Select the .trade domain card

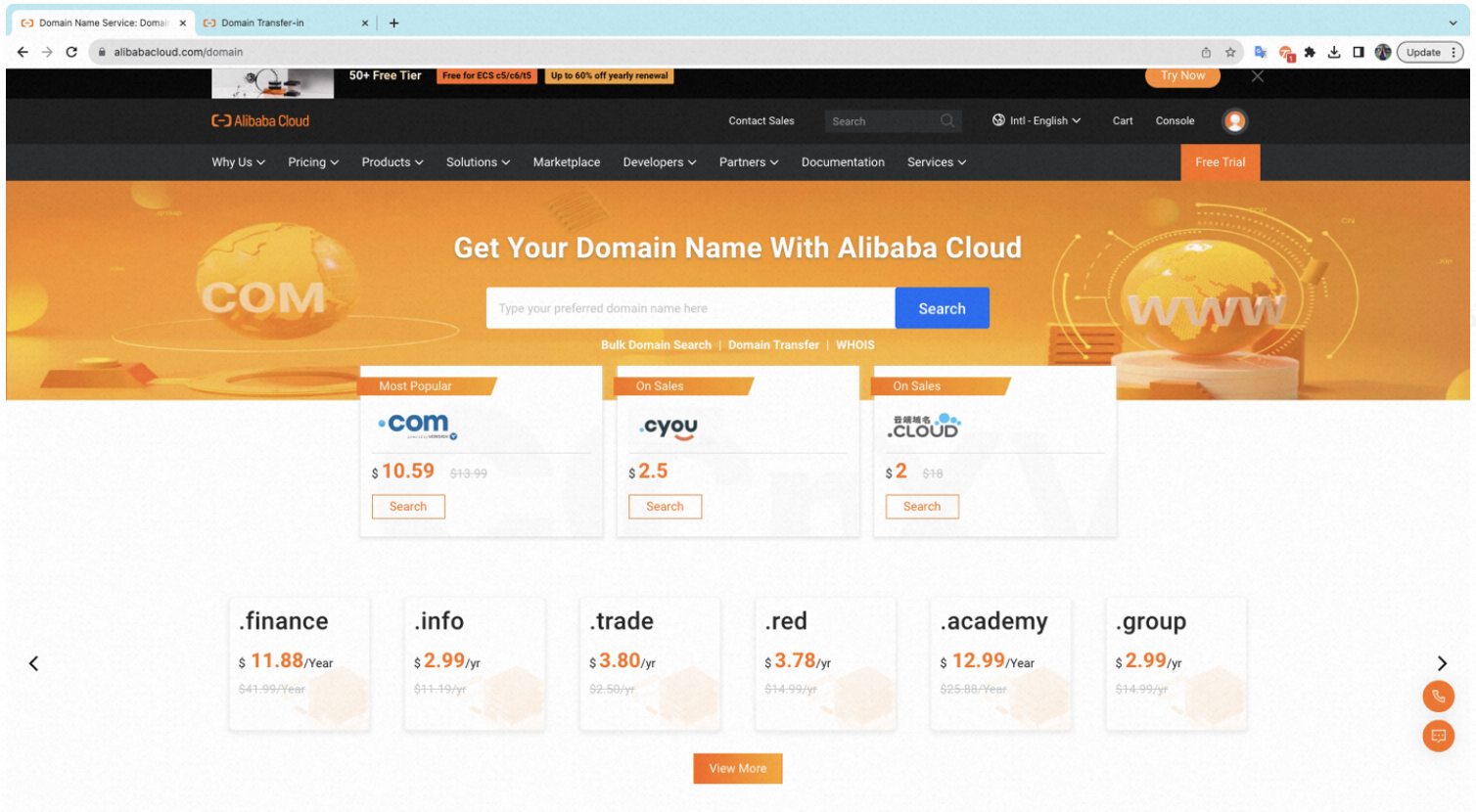[650, 663]
